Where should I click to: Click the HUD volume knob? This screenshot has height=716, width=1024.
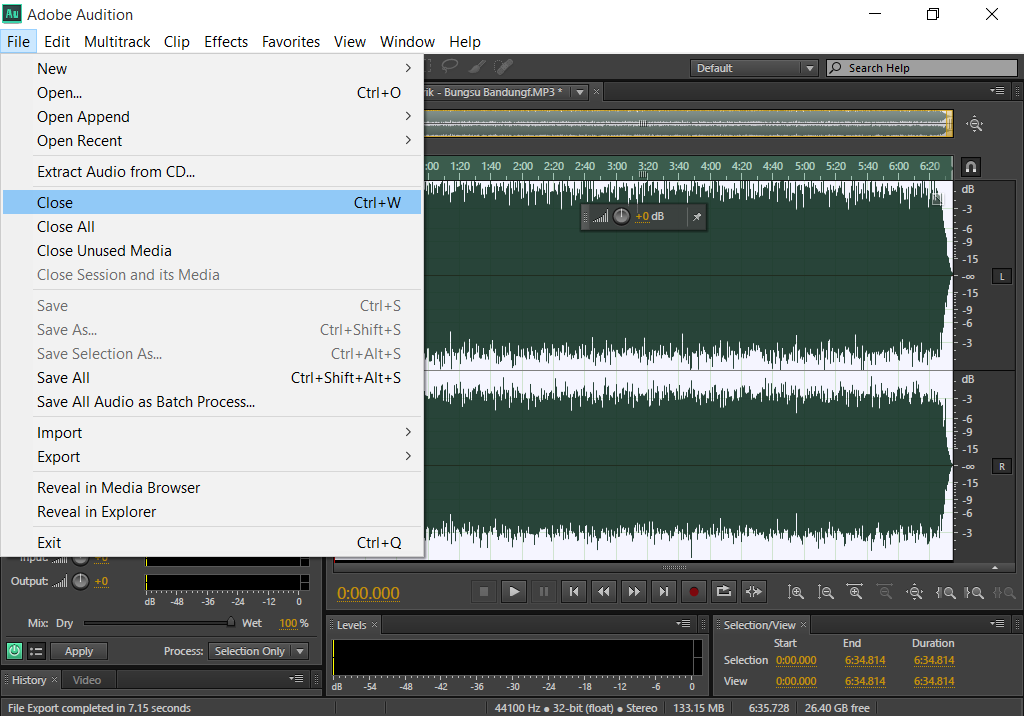(x=621, y=216)
